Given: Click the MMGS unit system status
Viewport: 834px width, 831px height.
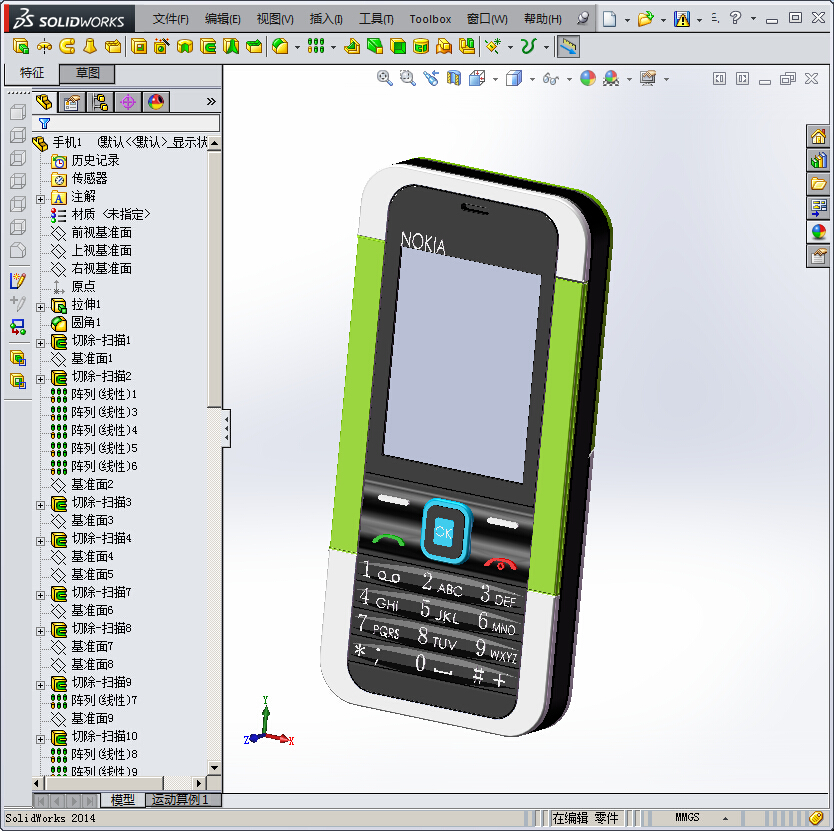Looking at the screenshot, I should (x=687, y=817).
